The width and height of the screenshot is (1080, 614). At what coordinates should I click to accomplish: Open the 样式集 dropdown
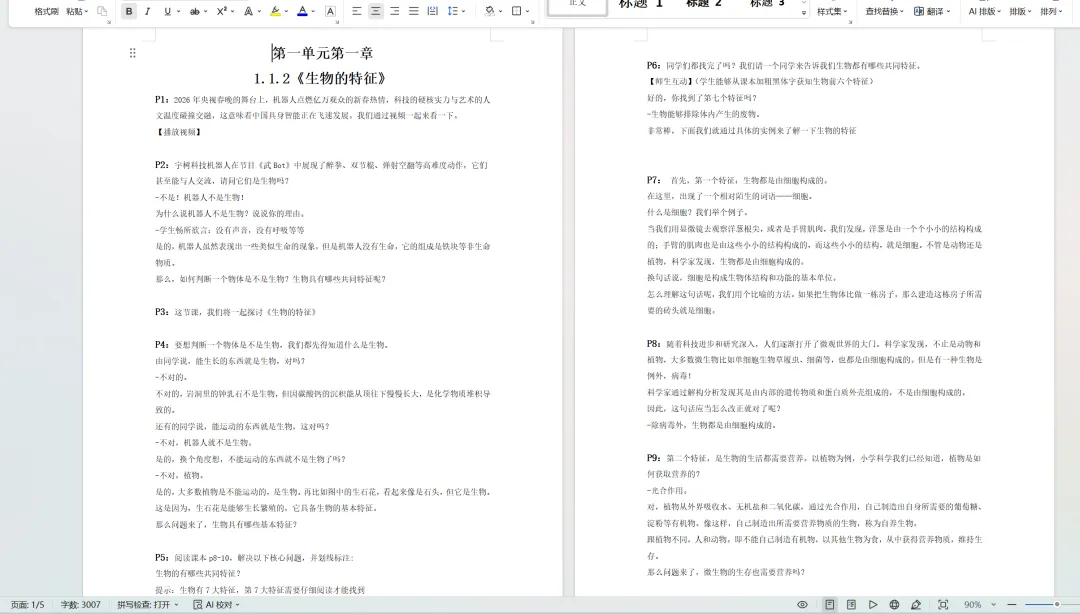coord(831,12)
